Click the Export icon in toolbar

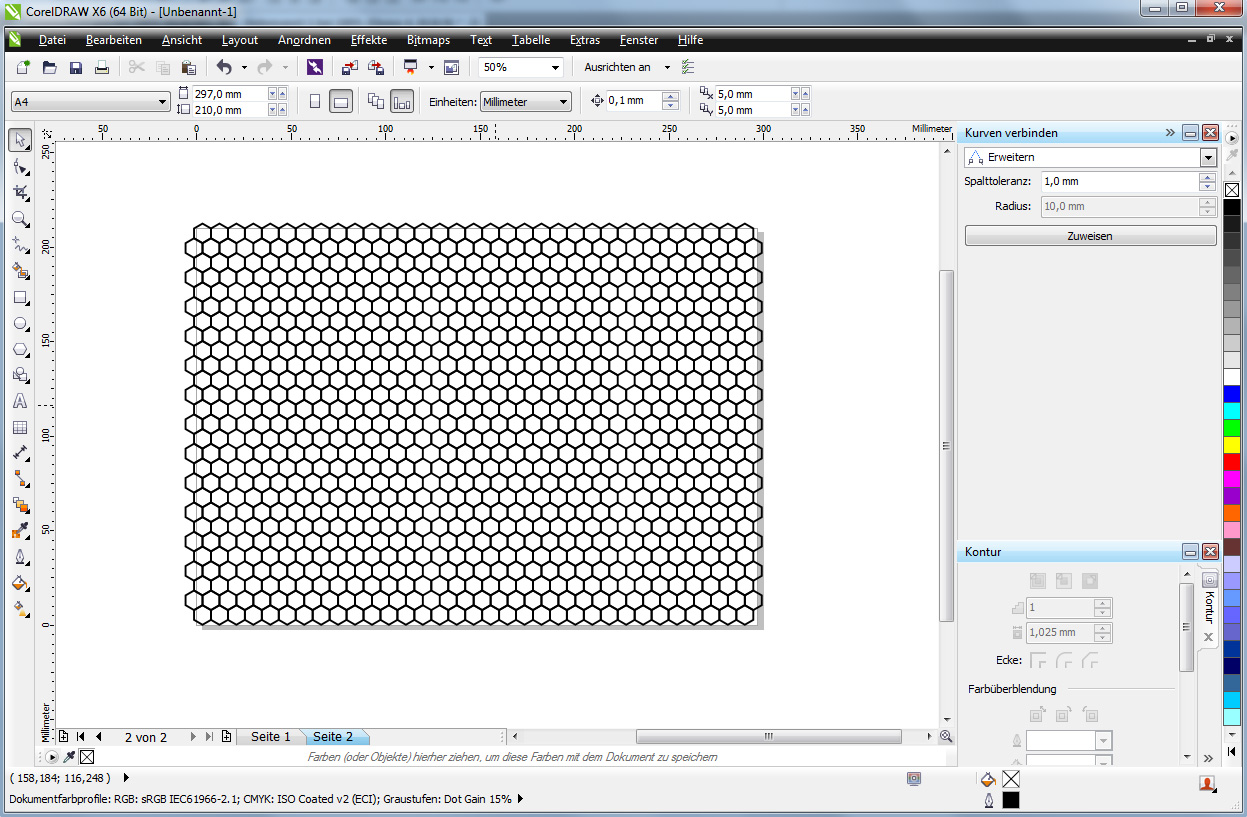click(x=376, y=67)
